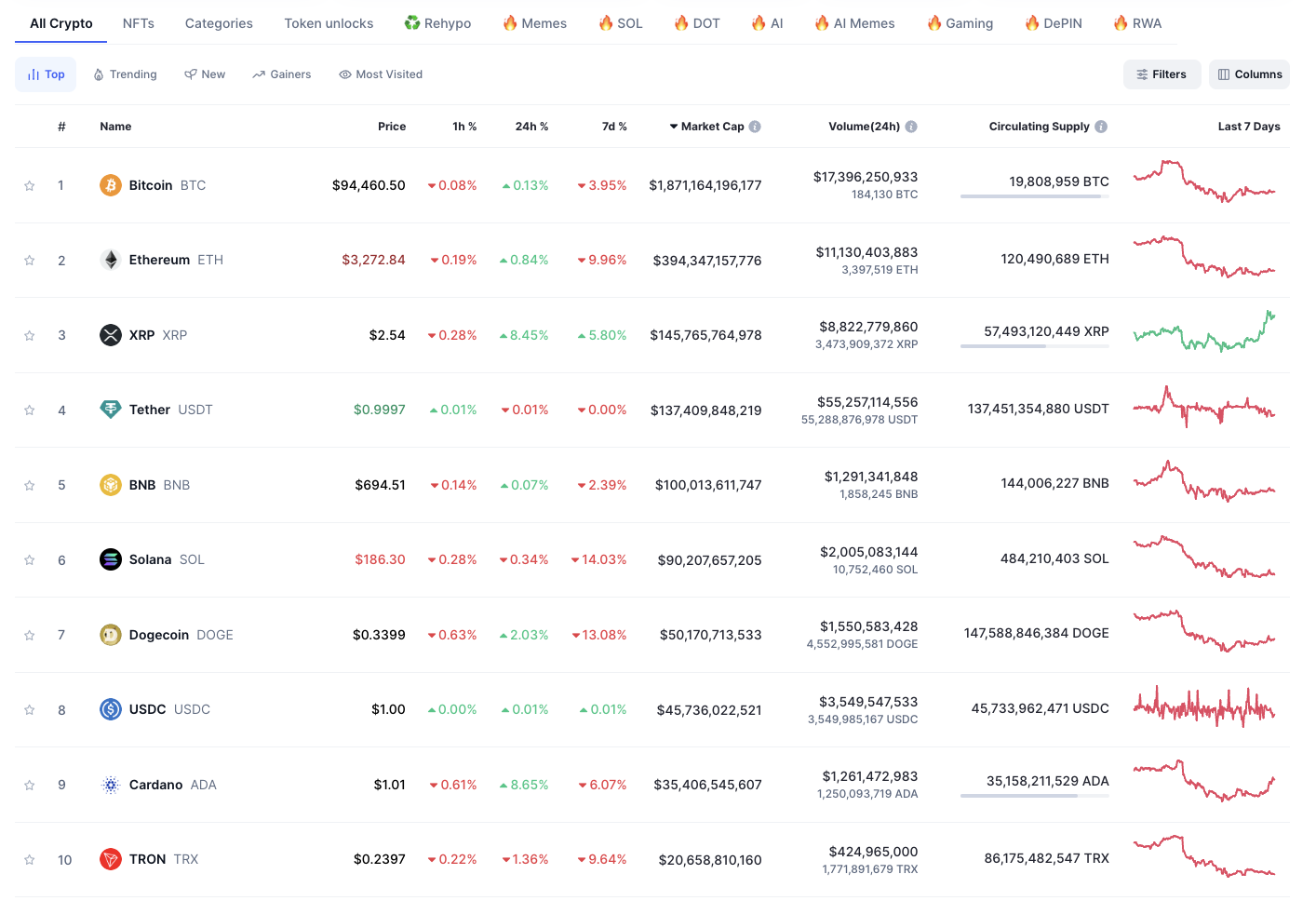Sort by the 24h % column

point(531,127)
